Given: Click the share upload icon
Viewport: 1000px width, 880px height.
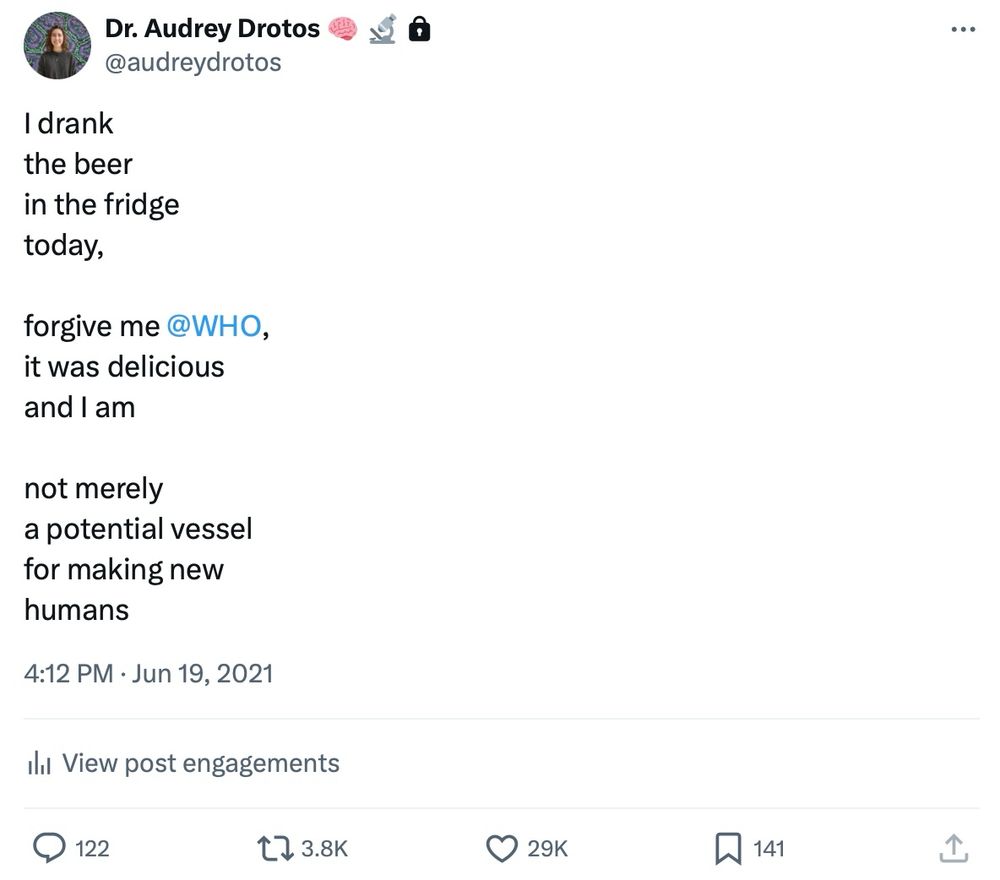Looking at the screenshot, I should 953,849.
